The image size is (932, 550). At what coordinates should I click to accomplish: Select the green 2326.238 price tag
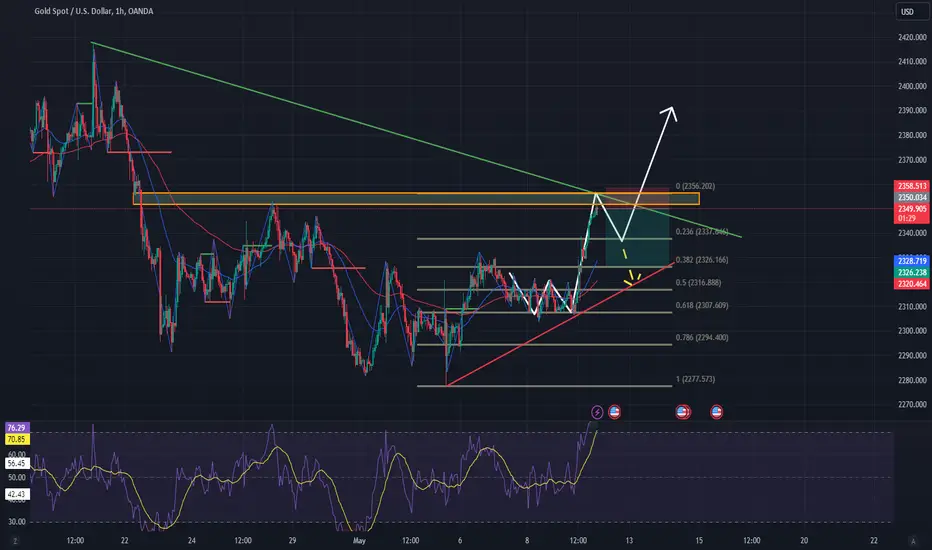coord(912,272)
